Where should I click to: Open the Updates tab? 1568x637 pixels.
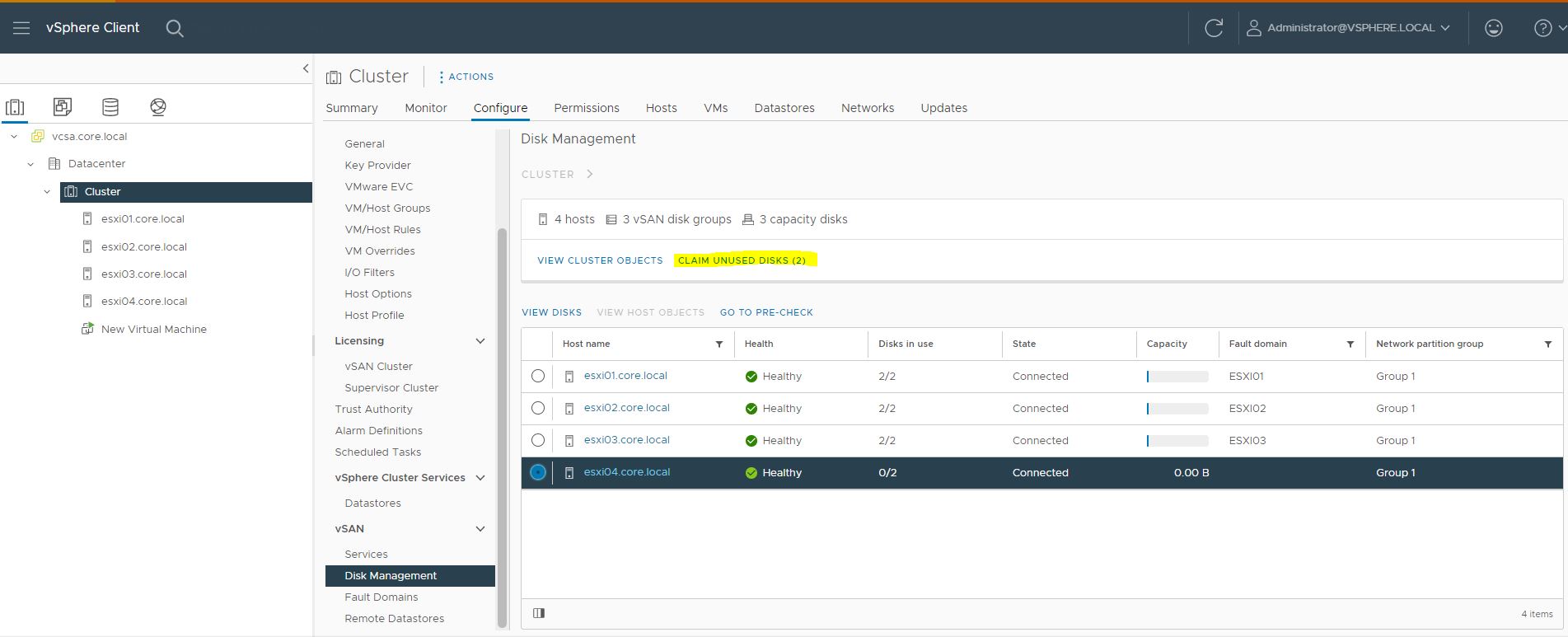[944, 108]
